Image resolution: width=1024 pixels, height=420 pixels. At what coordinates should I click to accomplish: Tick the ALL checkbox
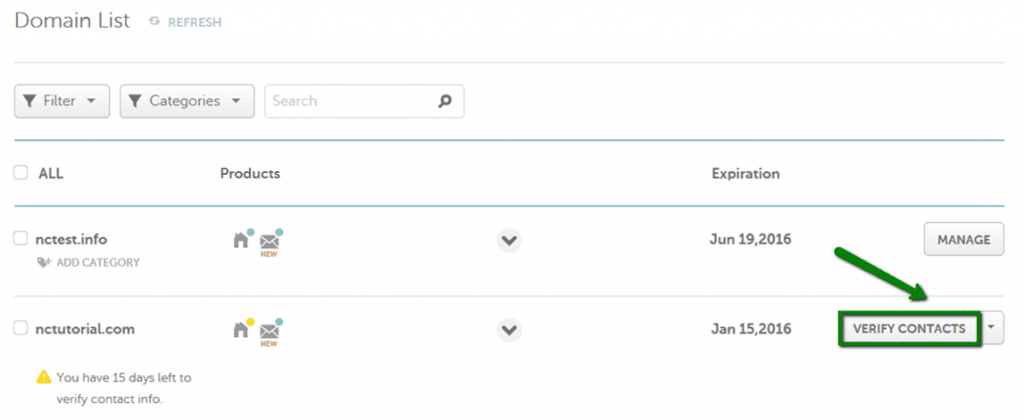tap(21, 172)
